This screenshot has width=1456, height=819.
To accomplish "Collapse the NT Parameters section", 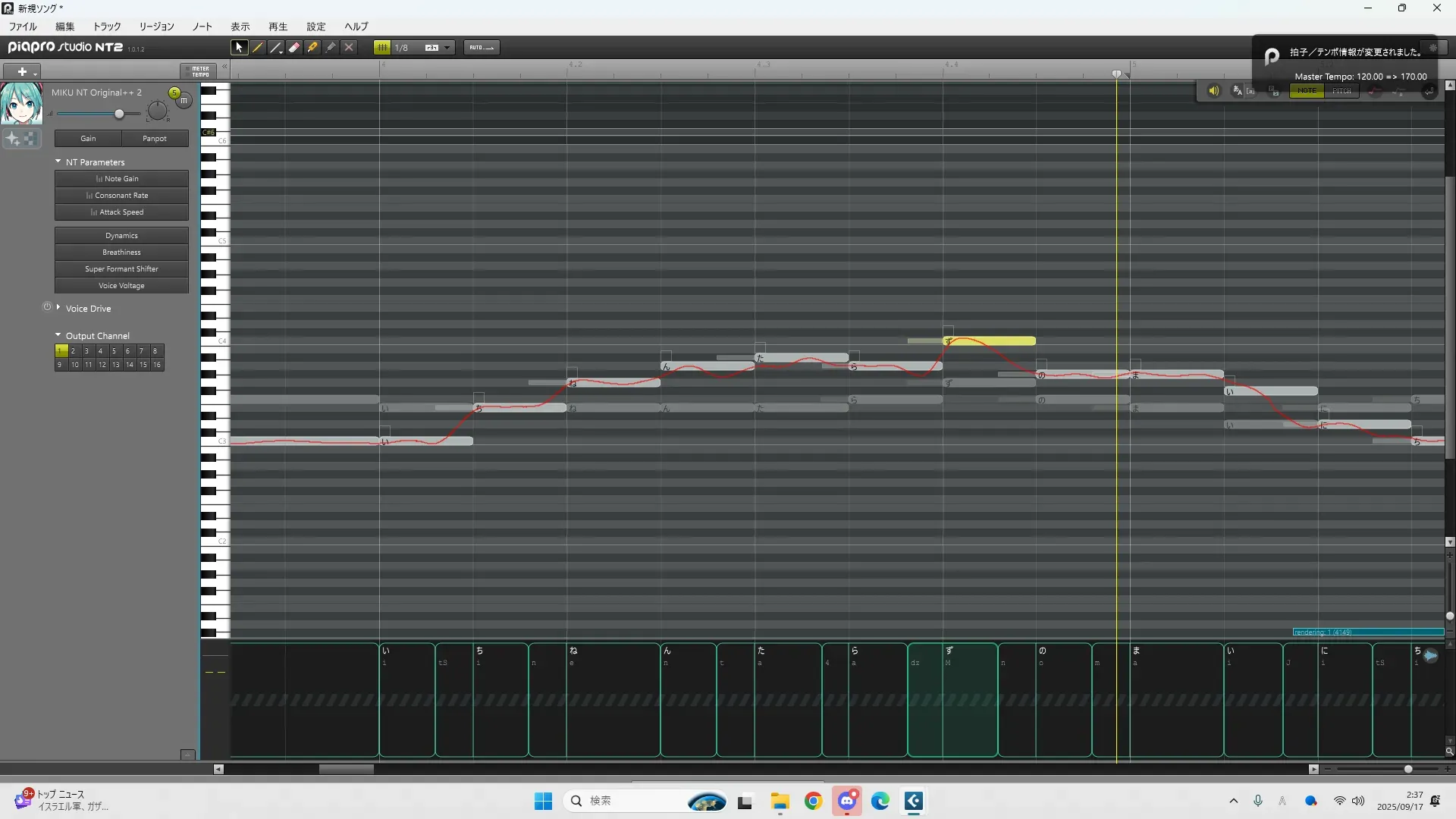I will click(58, 162).
